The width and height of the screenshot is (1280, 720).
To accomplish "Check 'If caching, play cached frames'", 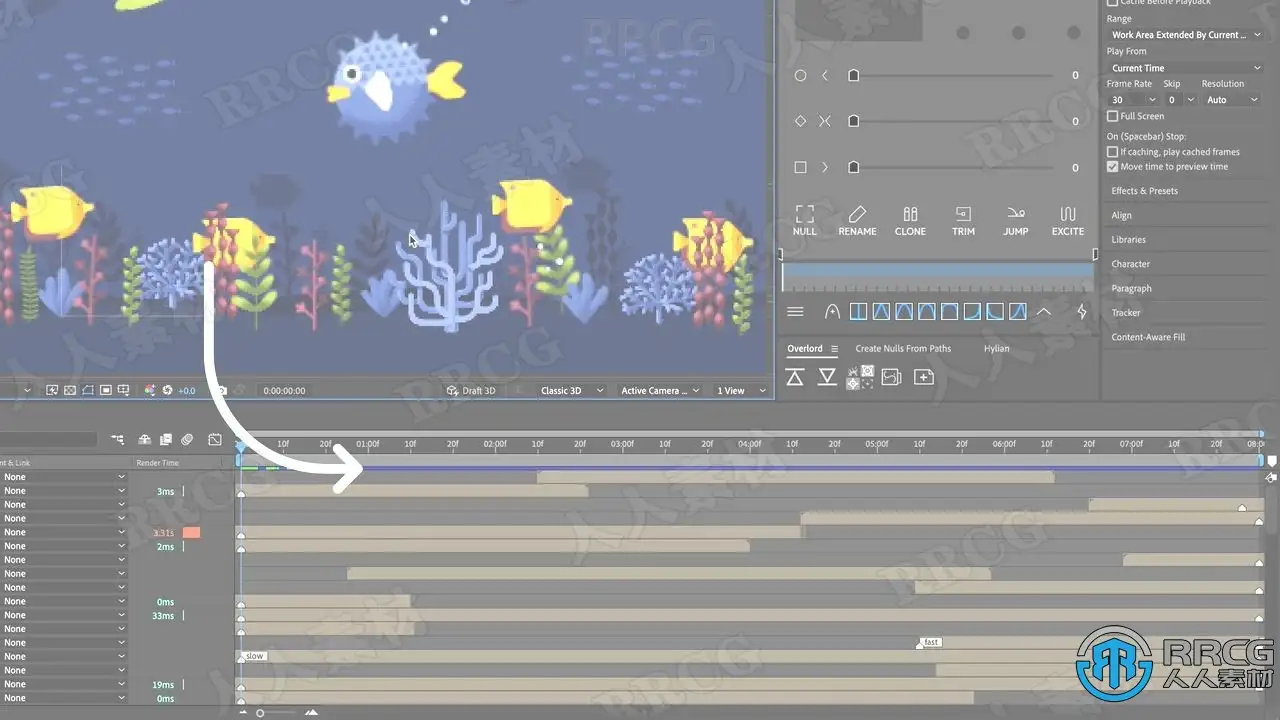I will [x=1113, y=152].
